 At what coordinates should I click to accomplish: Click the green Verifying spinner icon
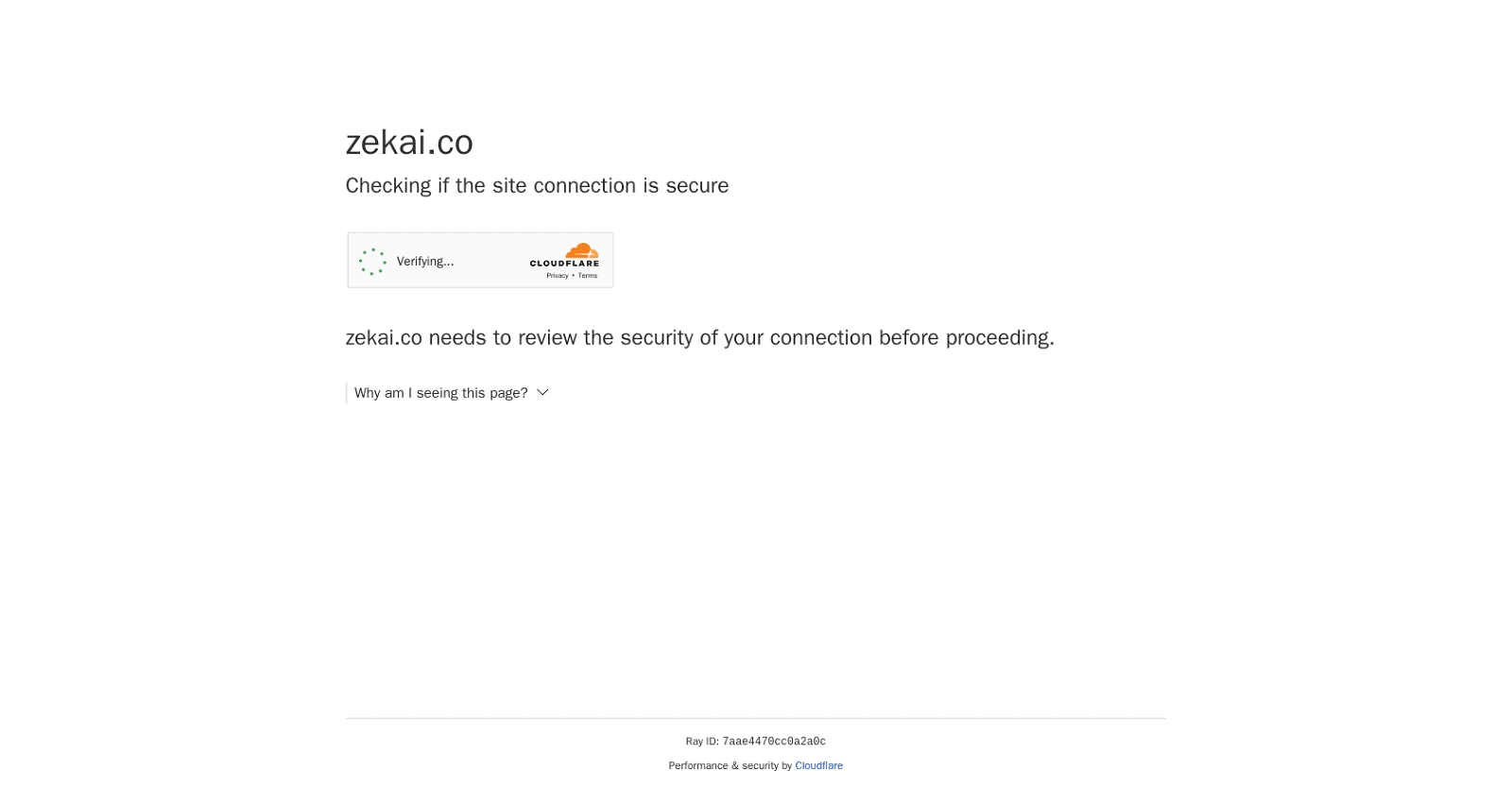(x=372, y=262)
